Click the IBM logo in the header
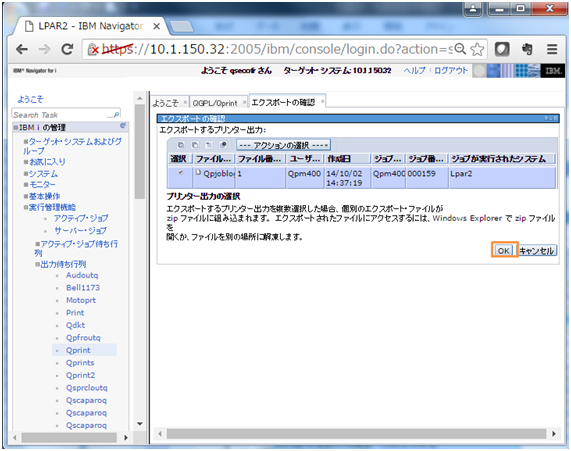The height and width of the screenshot is (451, 571). point(553,71)
